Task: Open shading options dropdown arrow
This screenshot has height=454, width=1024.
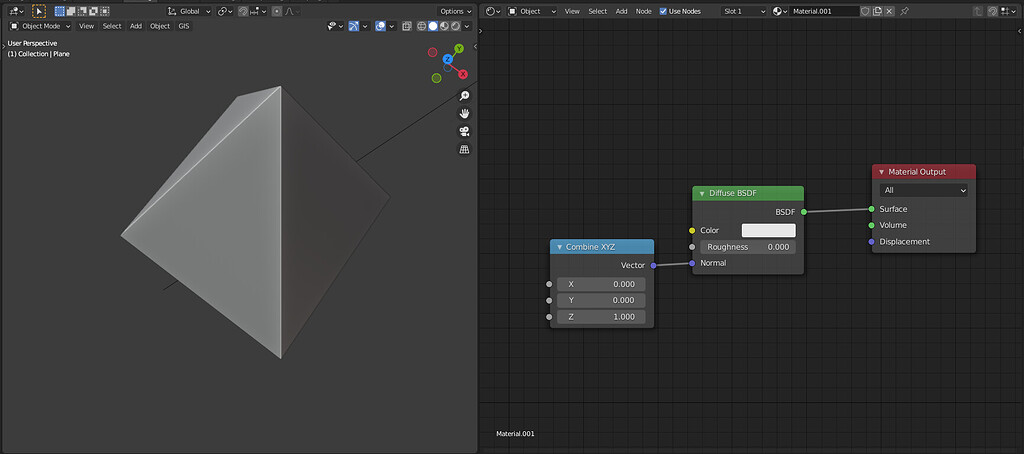Action: point(467,26)
